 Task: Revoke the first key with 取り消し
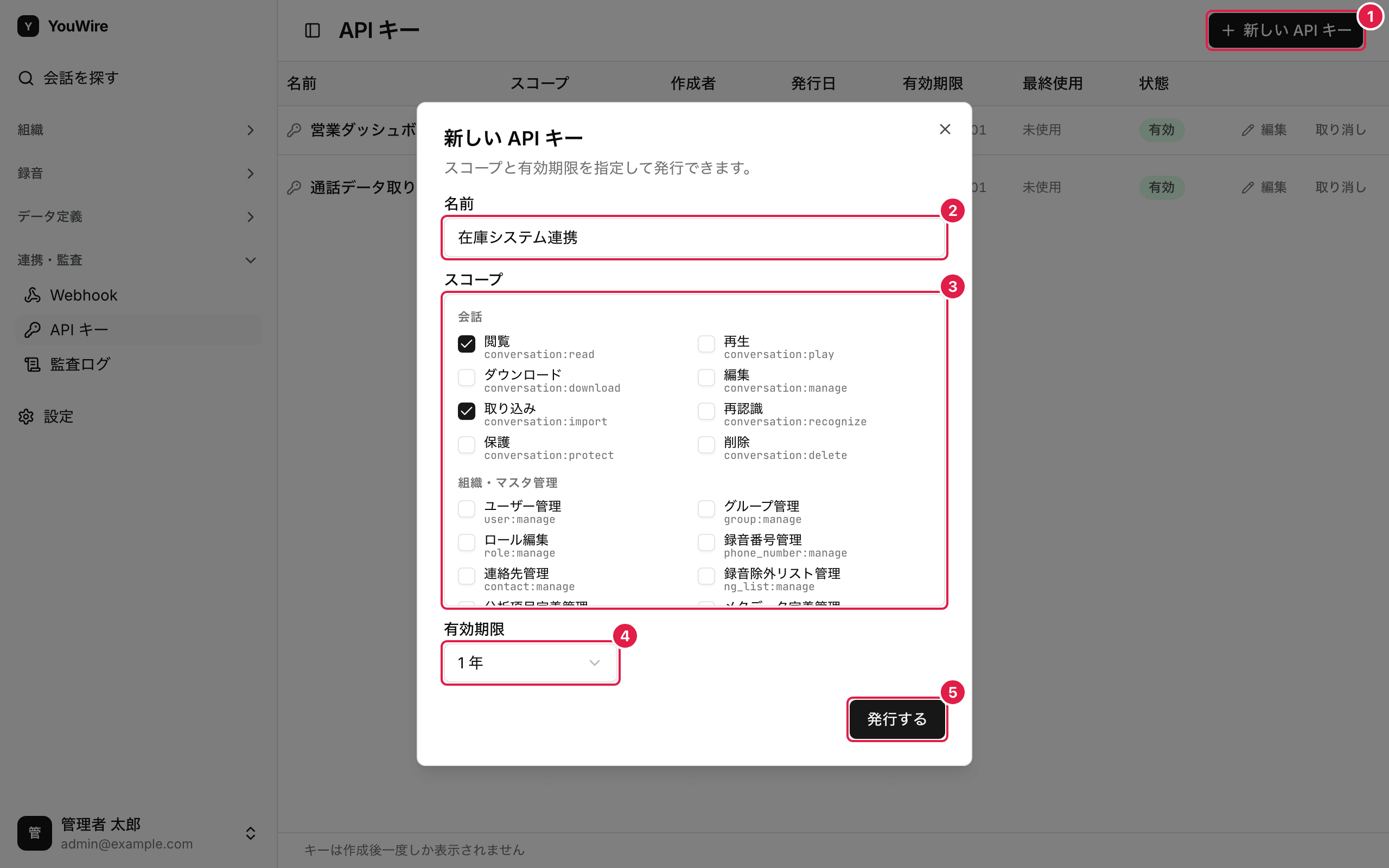(x=1341, y=130)
